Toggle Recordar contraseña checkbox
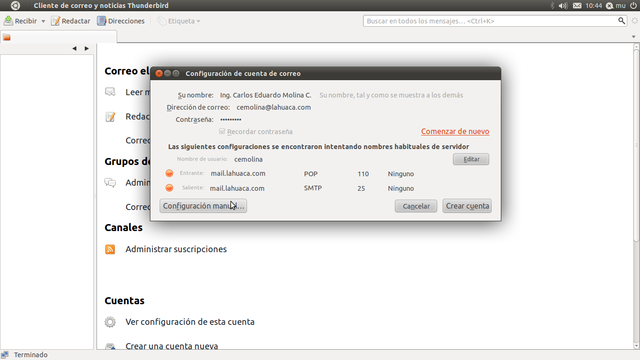This screenshot has height=360, width=640. 222,131
